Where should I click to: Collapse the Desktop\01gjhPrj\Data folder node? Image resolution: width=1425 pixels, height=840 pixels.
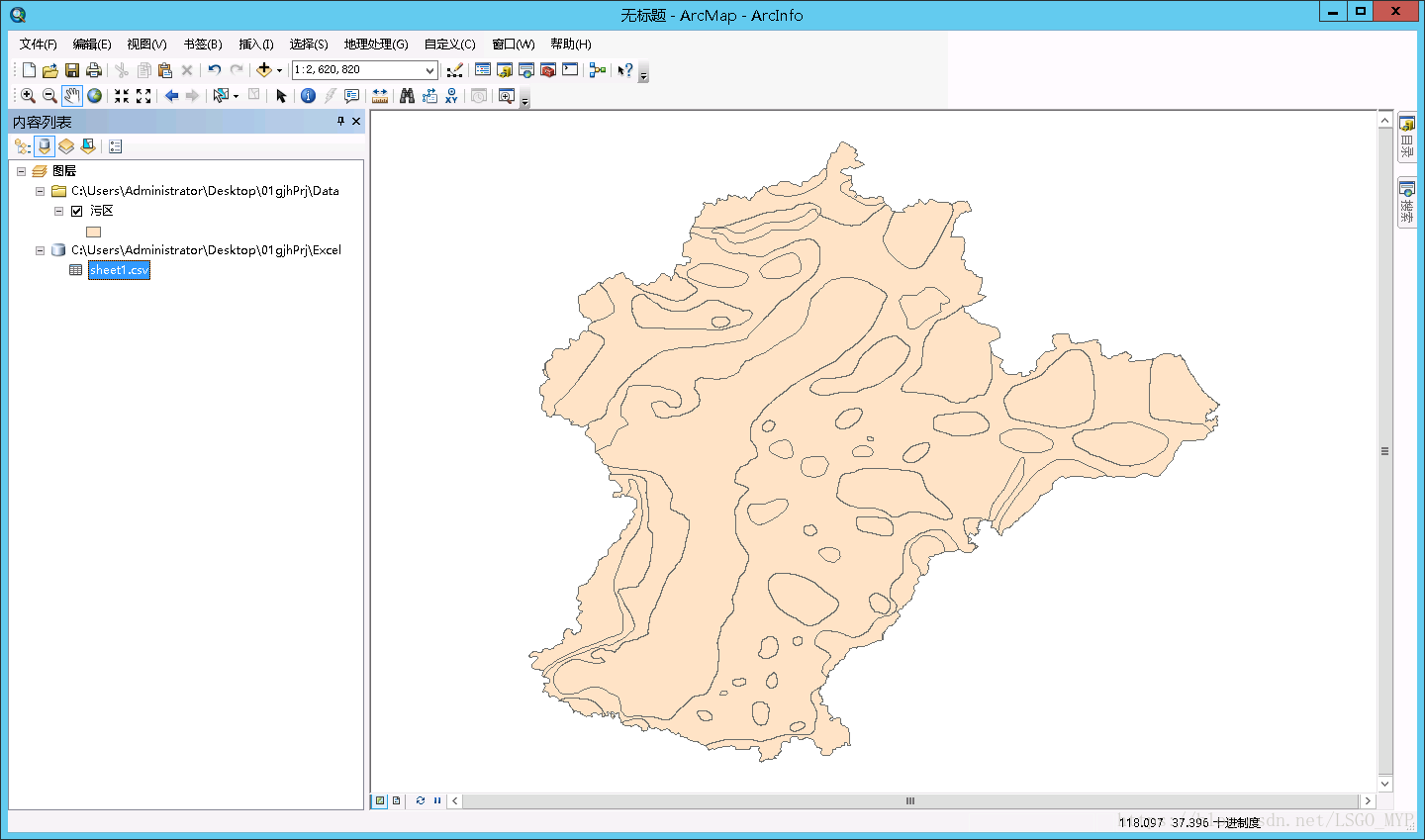click(x=40, y=191)
